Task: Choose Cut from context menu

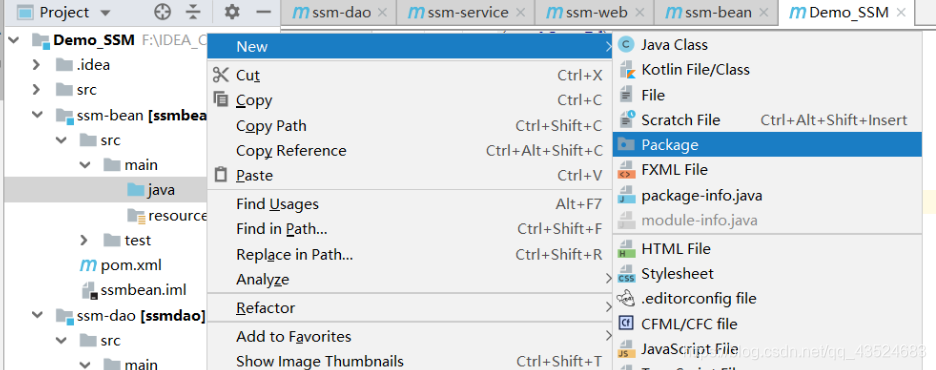Action: [410, 75]
